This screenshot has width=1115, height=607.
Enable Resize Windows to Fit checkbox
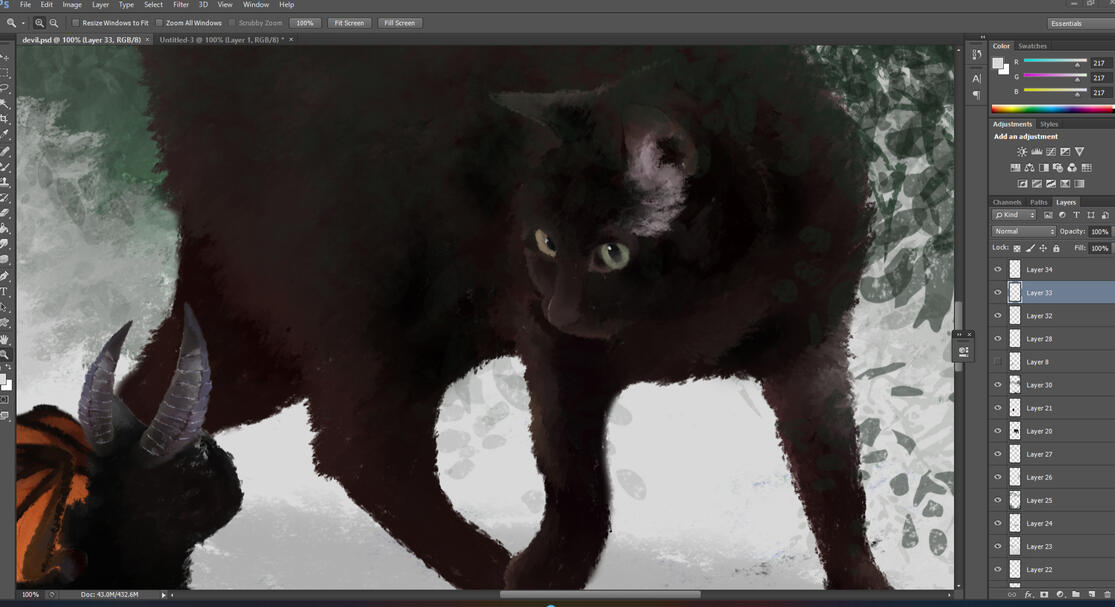77,23
